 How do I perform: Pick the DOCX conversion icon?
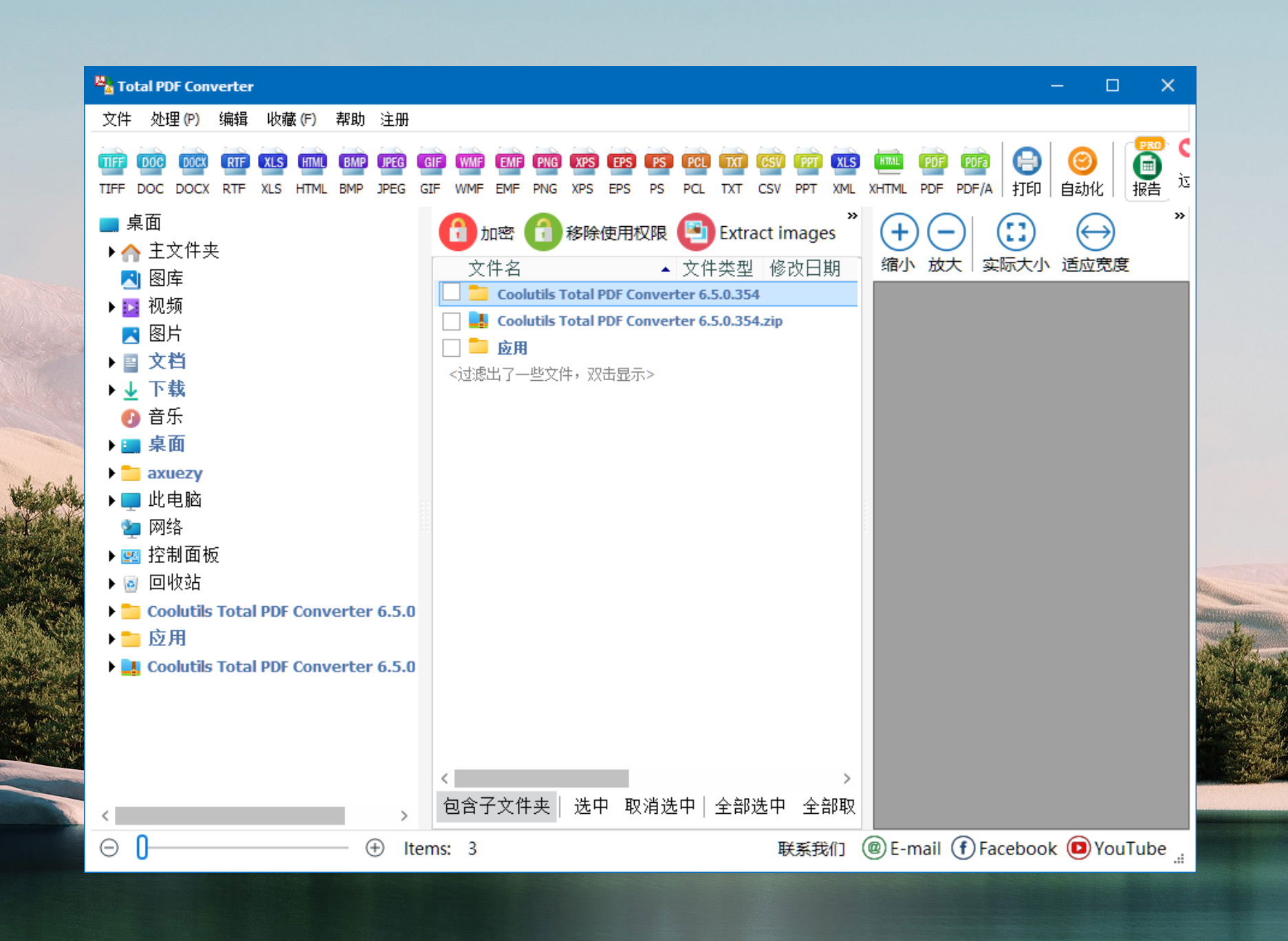click(x=193, y=170)
